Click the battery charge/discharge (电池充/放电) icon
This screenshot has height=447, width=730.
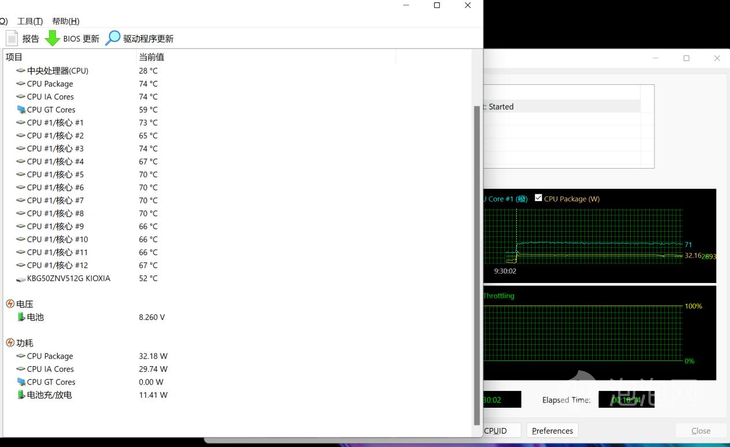(21, 395)
